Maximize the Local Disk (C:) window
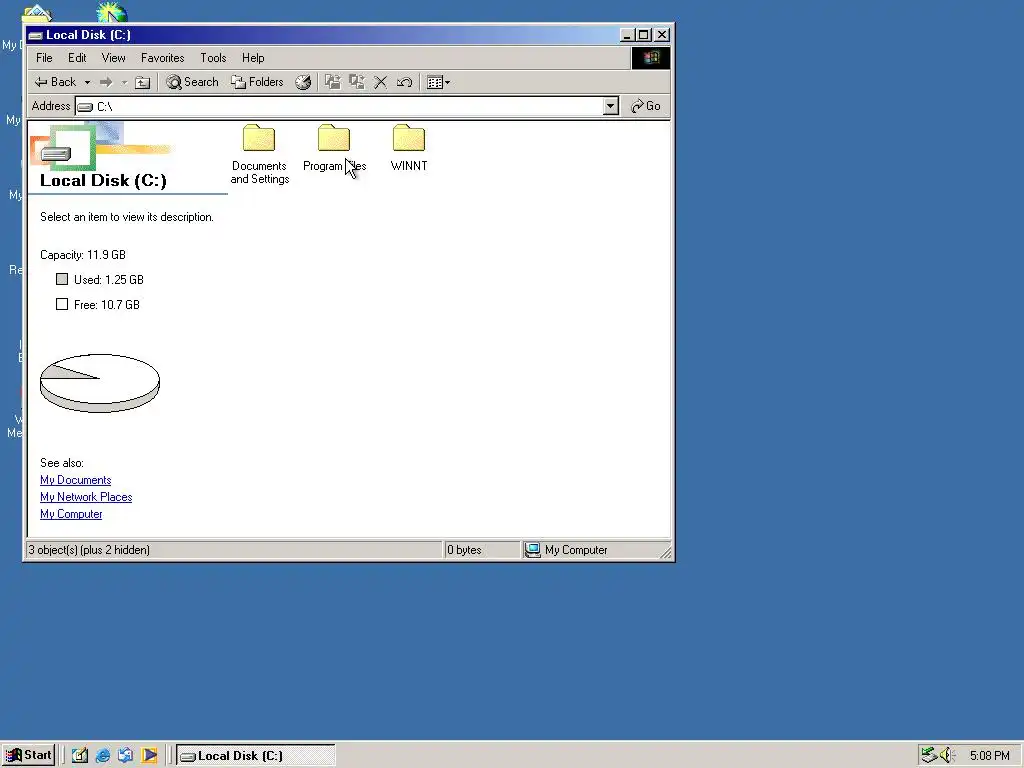The height and width of the screenshot is (768, 1024). pyautogui.click(x=643, y=35)
